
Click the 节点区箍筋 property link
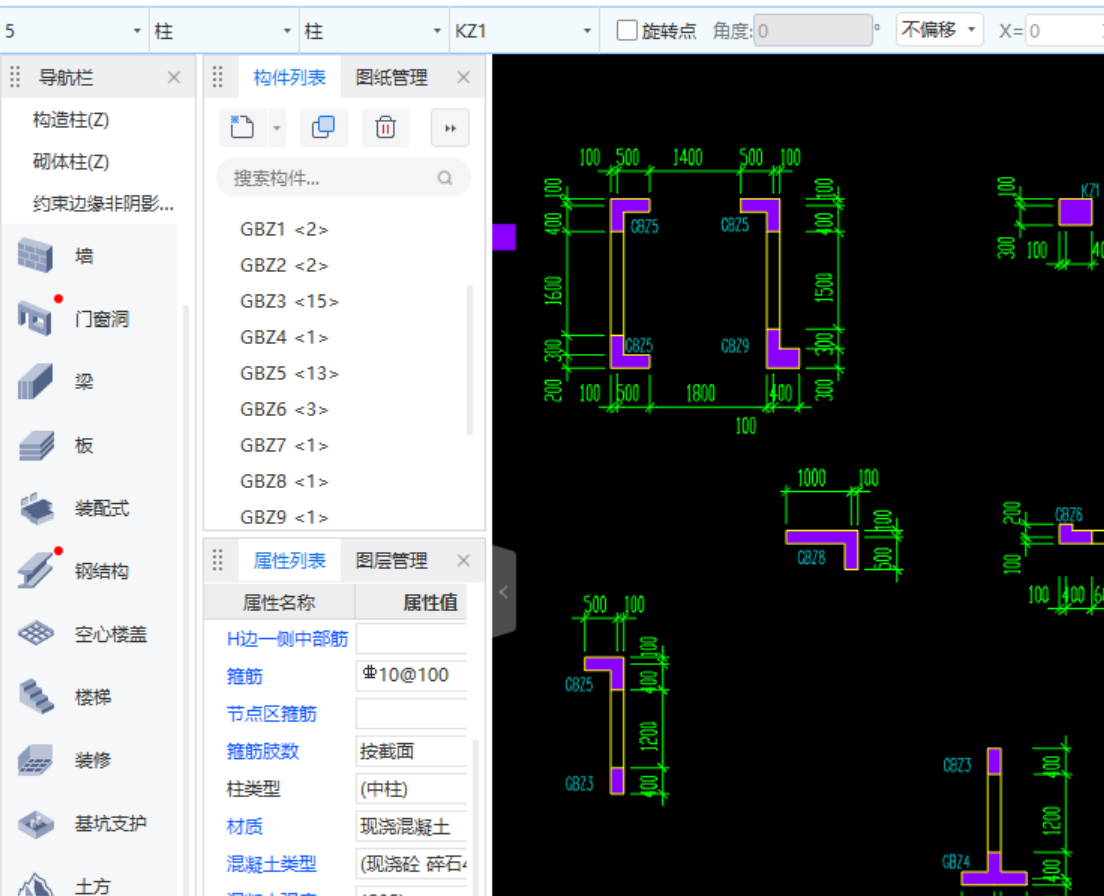(x=271, y=714)
